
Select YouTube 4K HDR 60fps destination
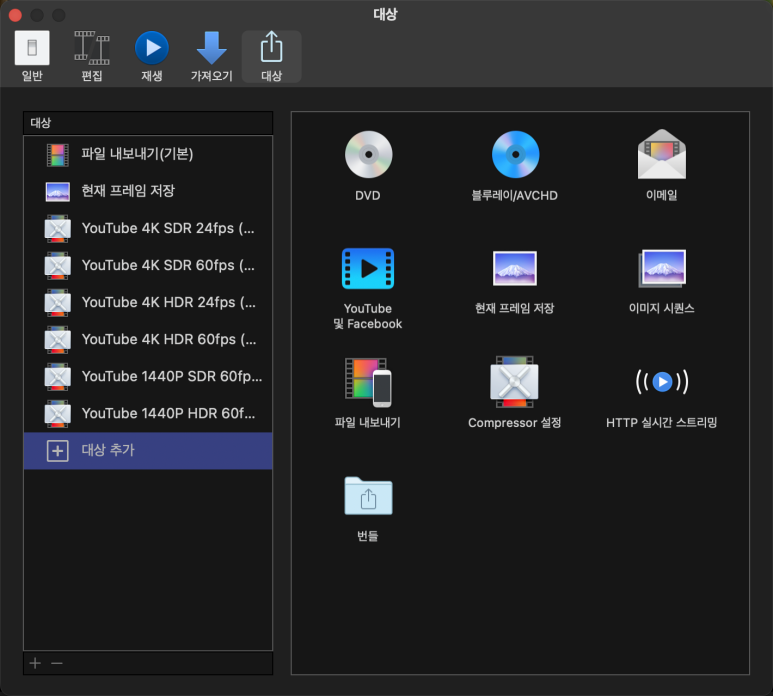point(148,339)
